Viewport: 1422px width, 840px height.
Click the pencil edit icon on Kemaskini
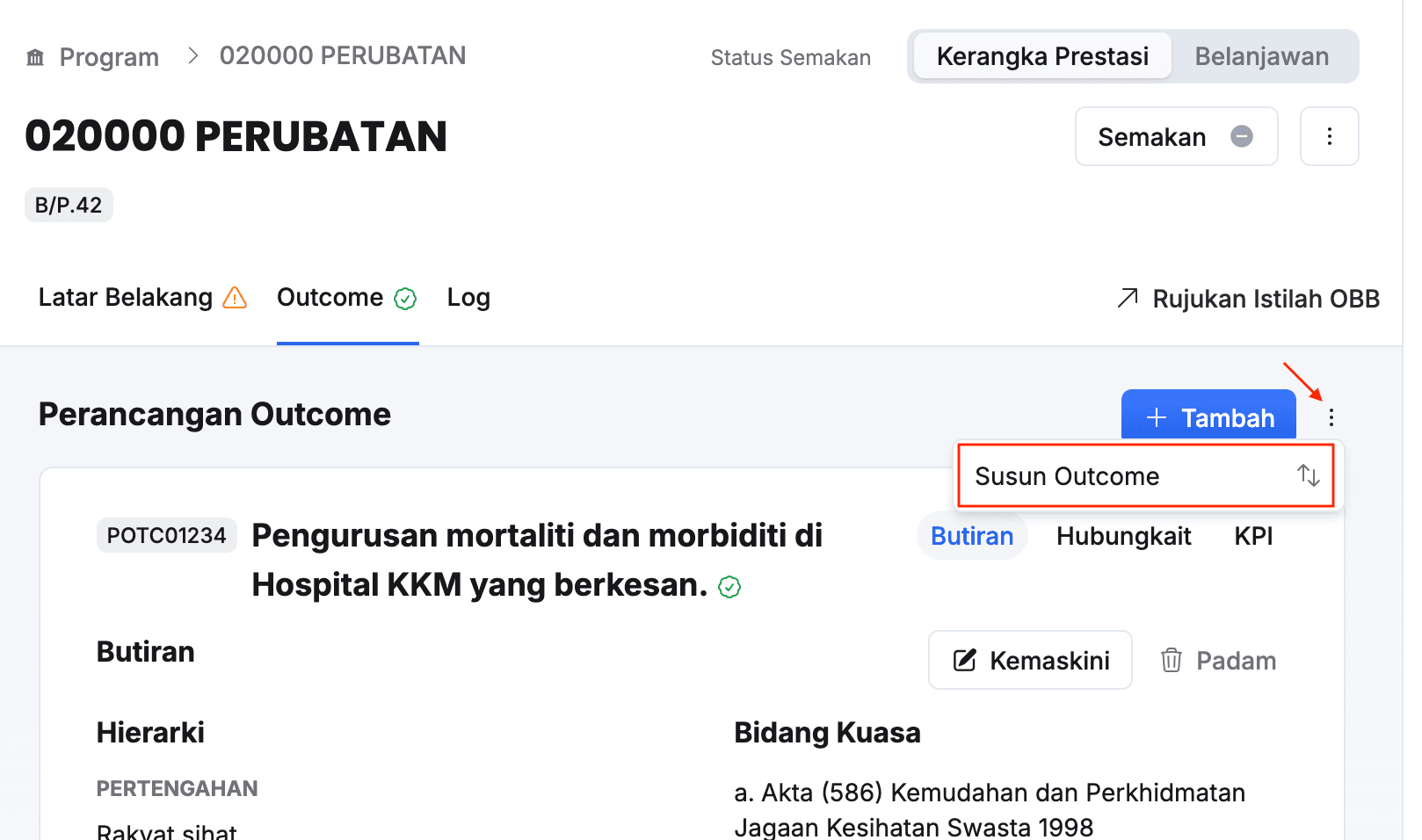(965, 660)
